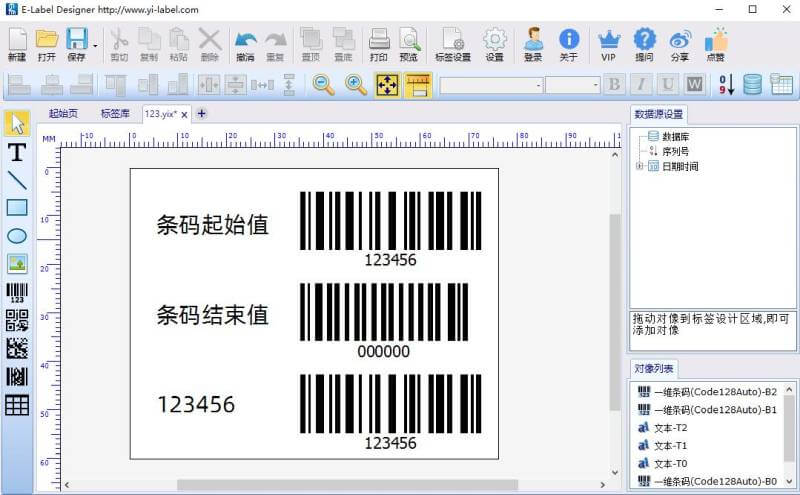Add a new tab with plus button

202,113
